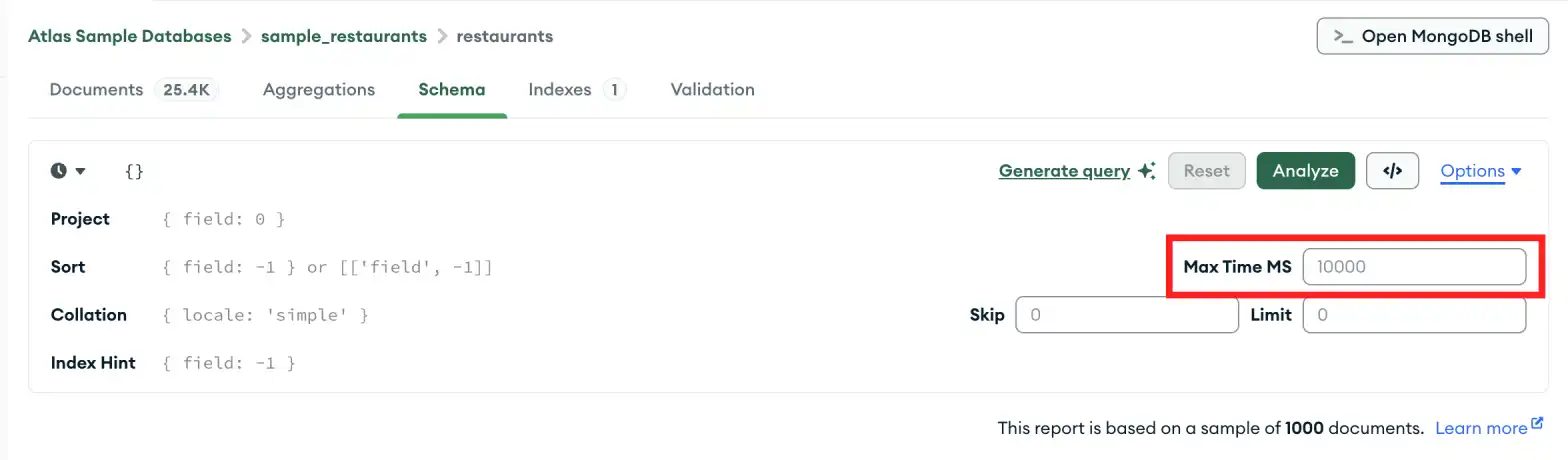Collapse the query Options dropdown
This screenshot has width=1568, height=460.
pos(1481,171)
